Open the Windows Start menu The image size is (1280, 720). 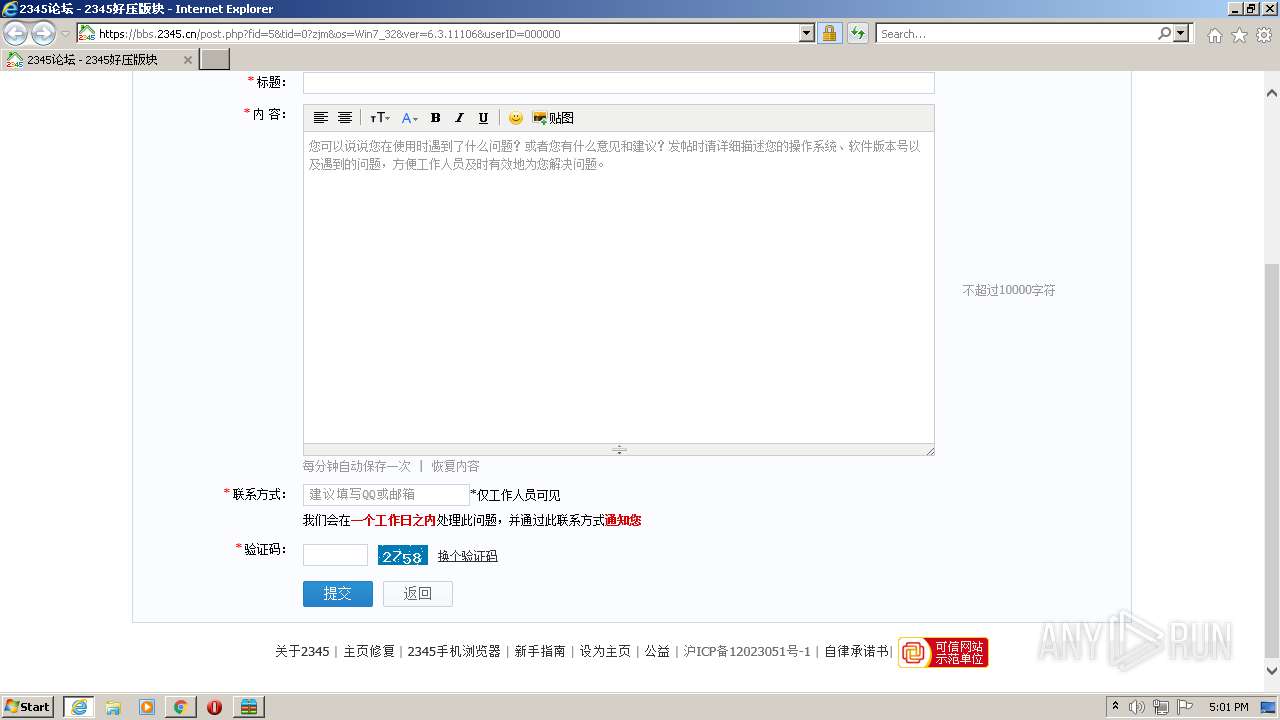(28, 707)
